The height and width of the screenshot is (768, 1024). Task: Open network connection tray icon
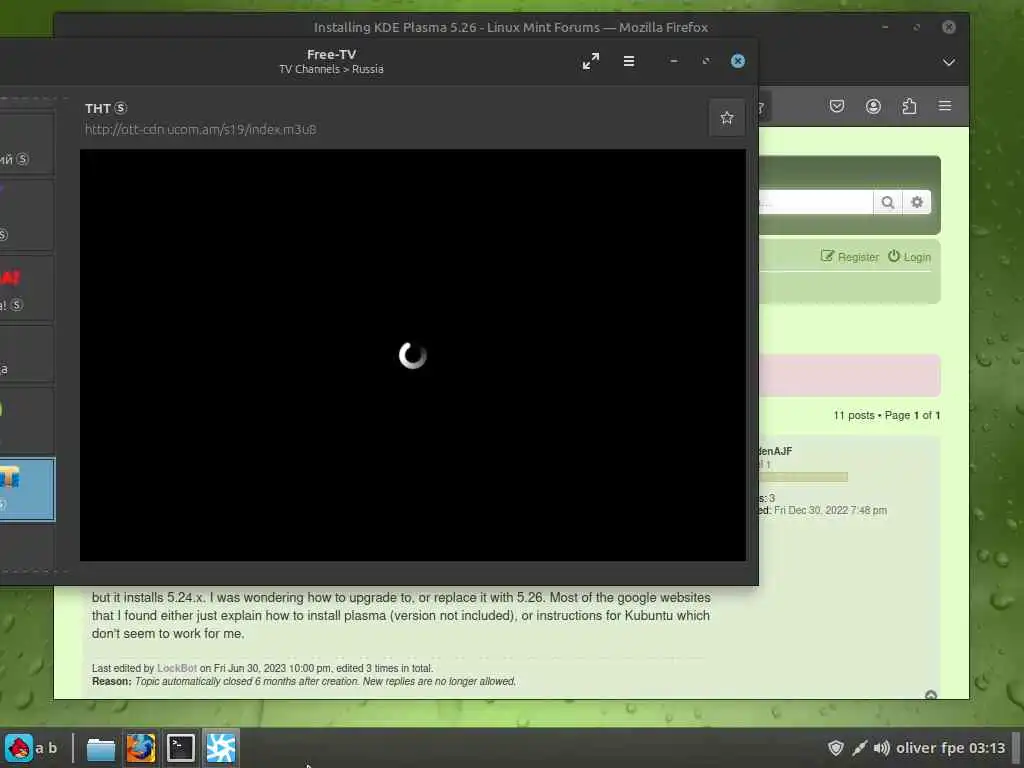pos(859,748)
